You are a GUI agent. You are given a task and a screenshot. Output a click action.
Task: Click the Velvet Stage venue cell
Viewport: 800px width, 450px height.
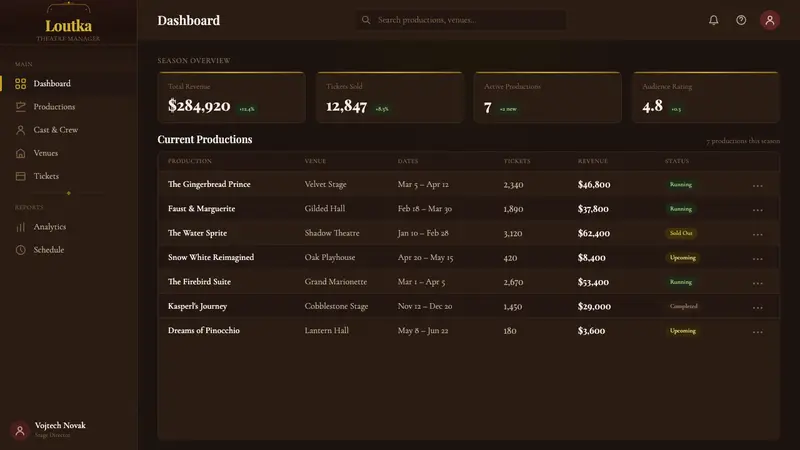[326, 184]
